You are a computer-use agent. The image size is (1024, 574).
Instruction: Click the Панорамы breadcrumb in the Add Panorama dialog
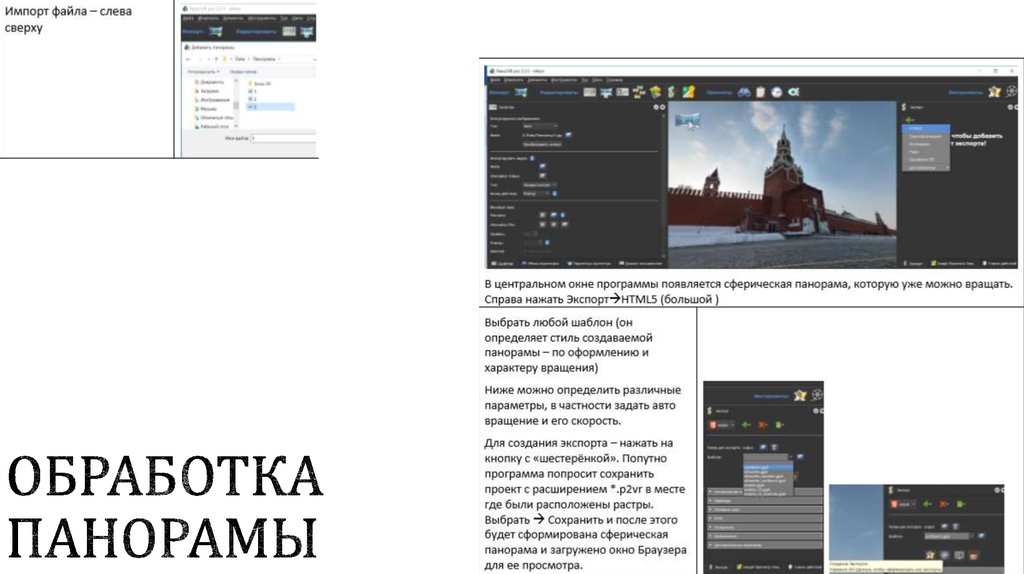(264, 59)
